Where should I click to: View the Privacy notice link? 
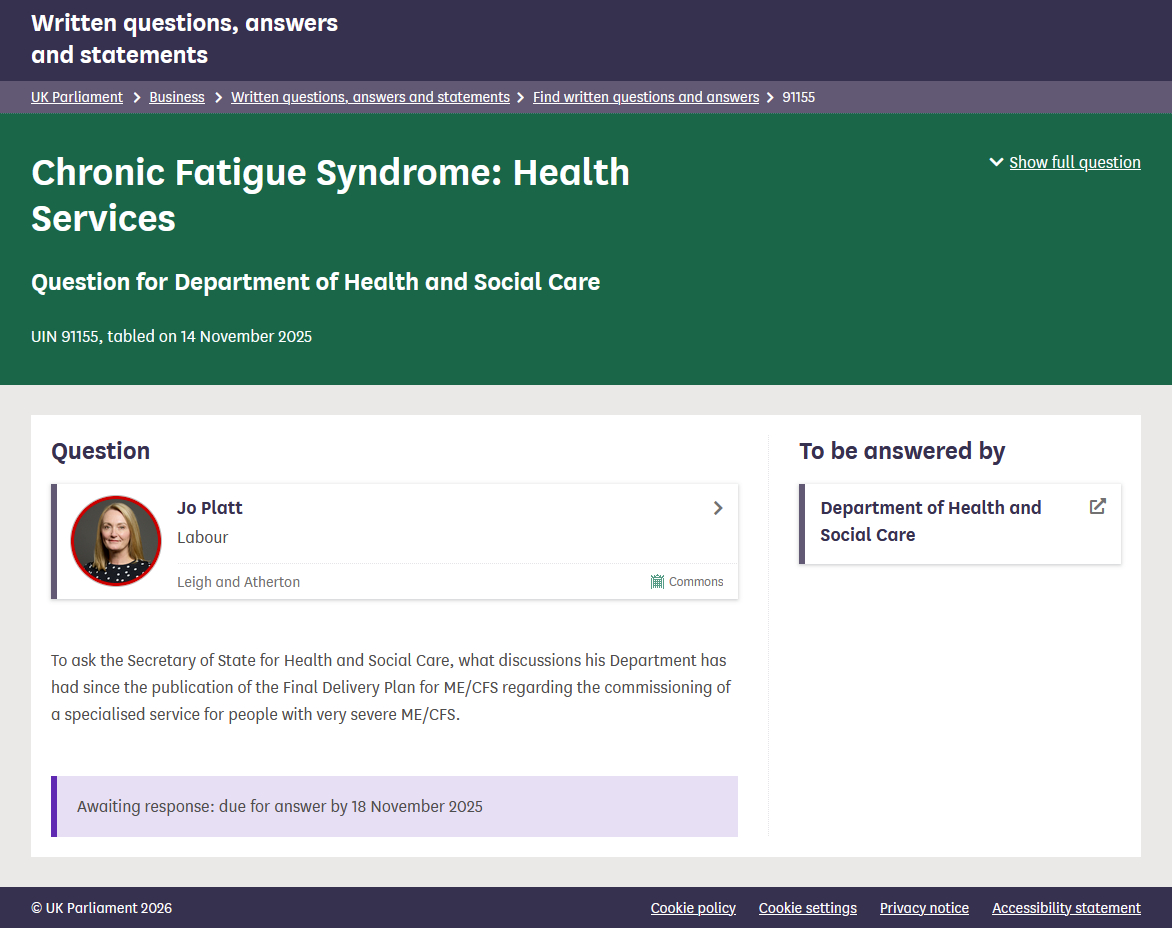pyautogui.click(x=924, y=908)
